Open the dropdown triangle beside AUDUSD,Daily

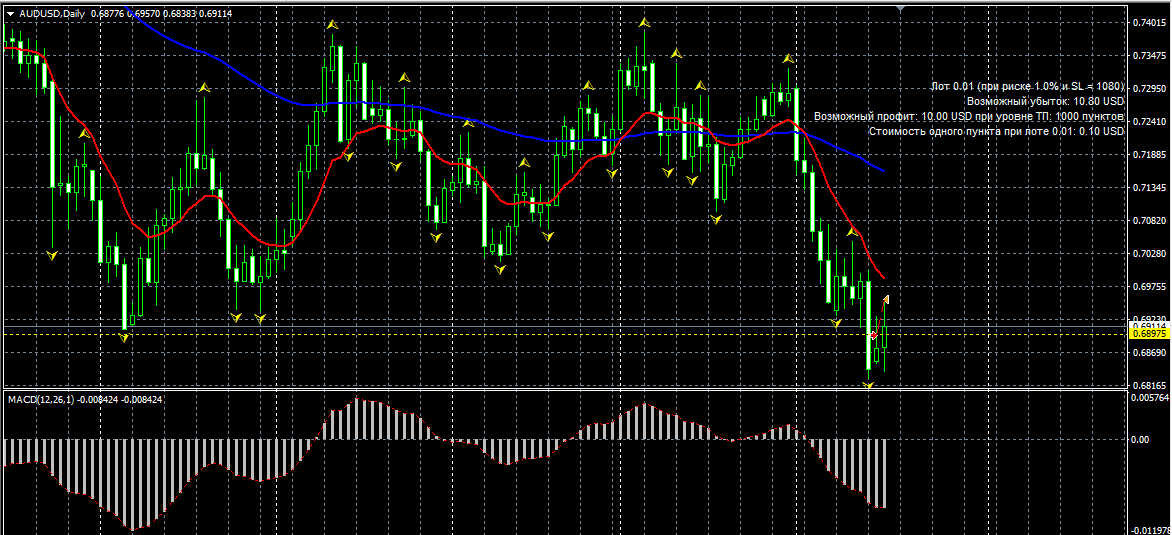[x=10, y=13]
